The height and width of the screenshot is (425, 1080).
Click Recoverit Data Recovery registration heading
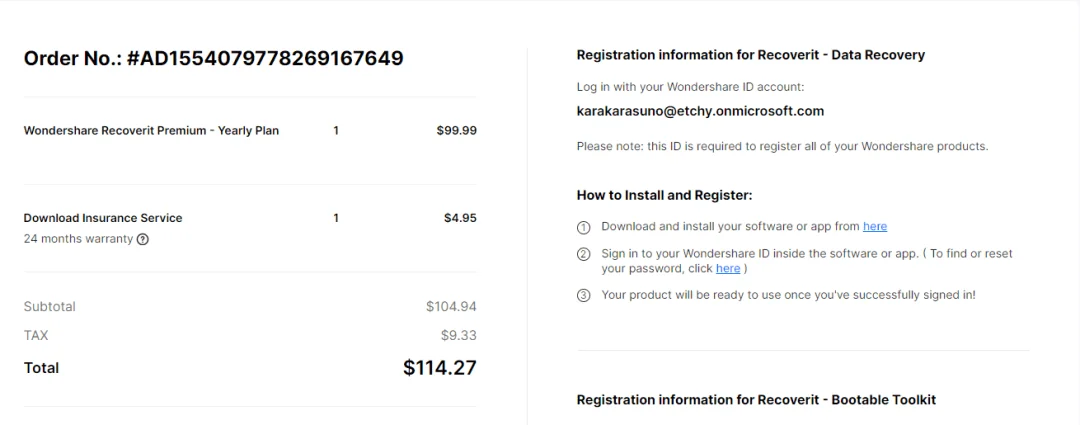751,54
